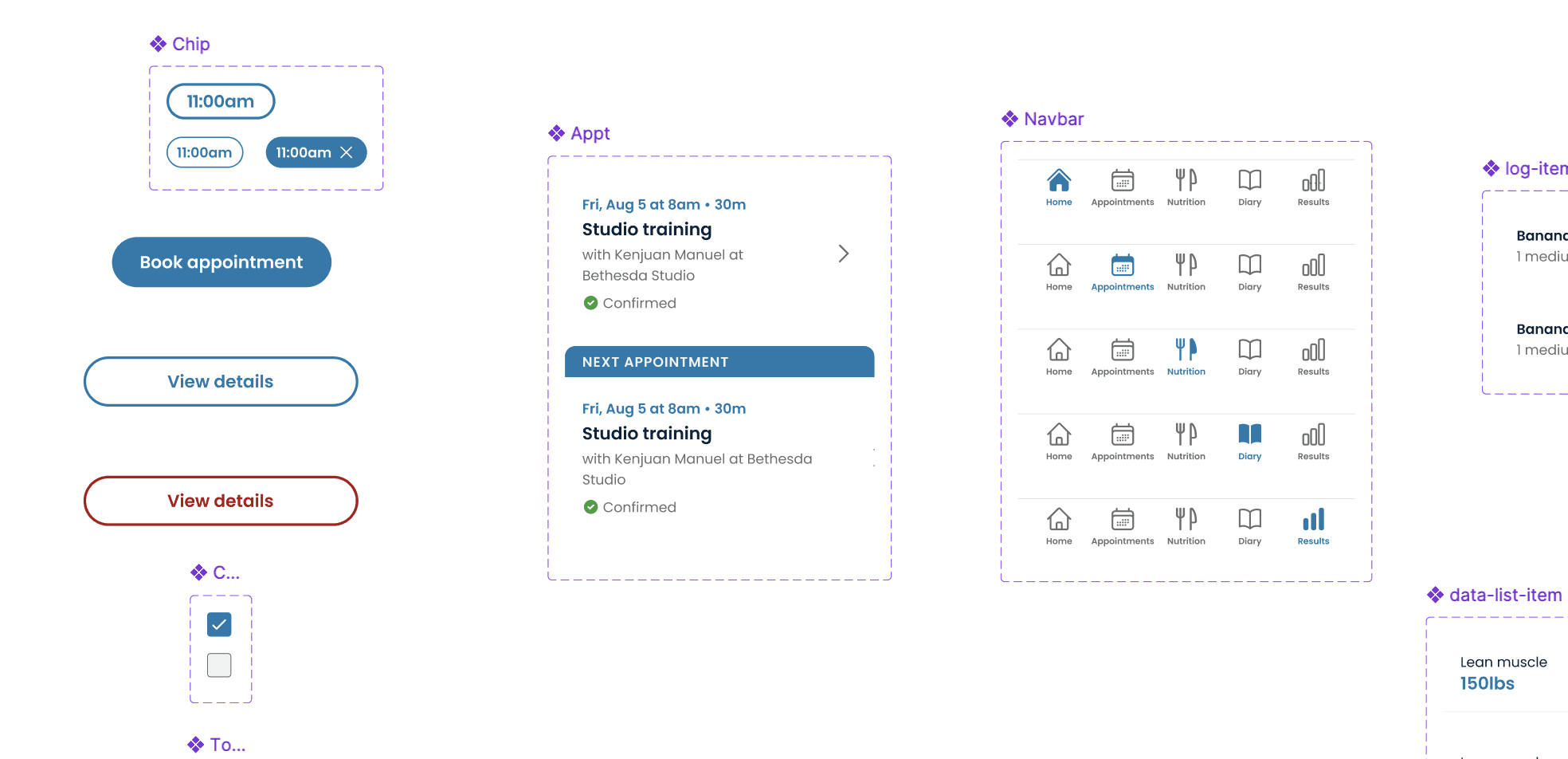This screenshot has width=1568, height=759.
Task: Click the green Confirmed checkmark under Next Appointment
Action: pyautogui.click(x=590, y=507)
